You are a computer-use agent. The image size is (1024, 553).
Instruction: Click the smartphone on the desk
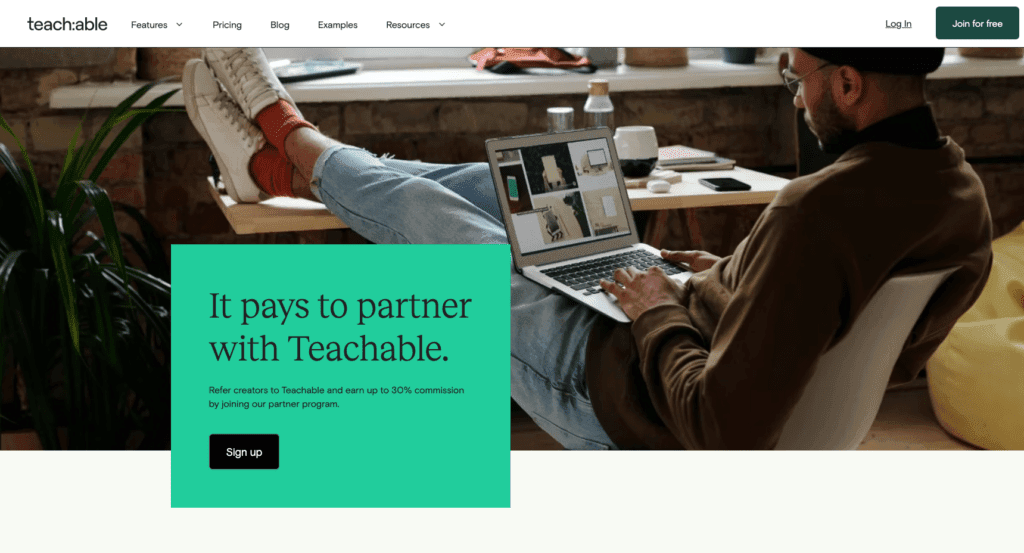pos(725,185)
